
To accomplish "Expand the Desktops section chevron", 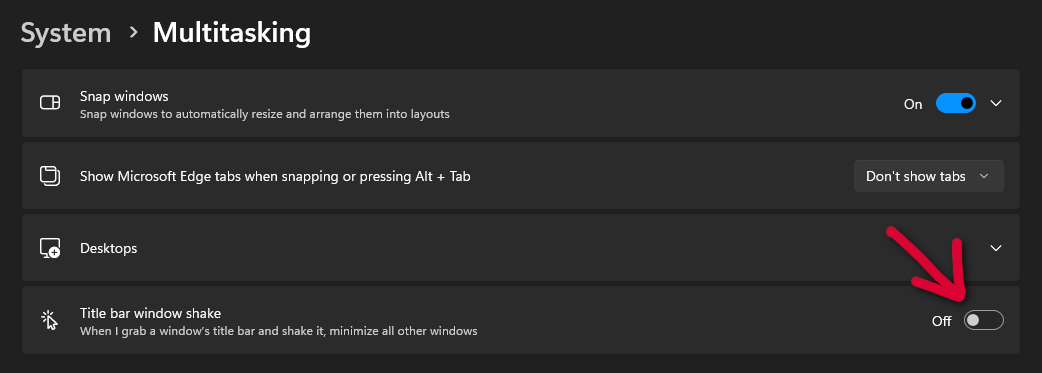I will (995, 248).
